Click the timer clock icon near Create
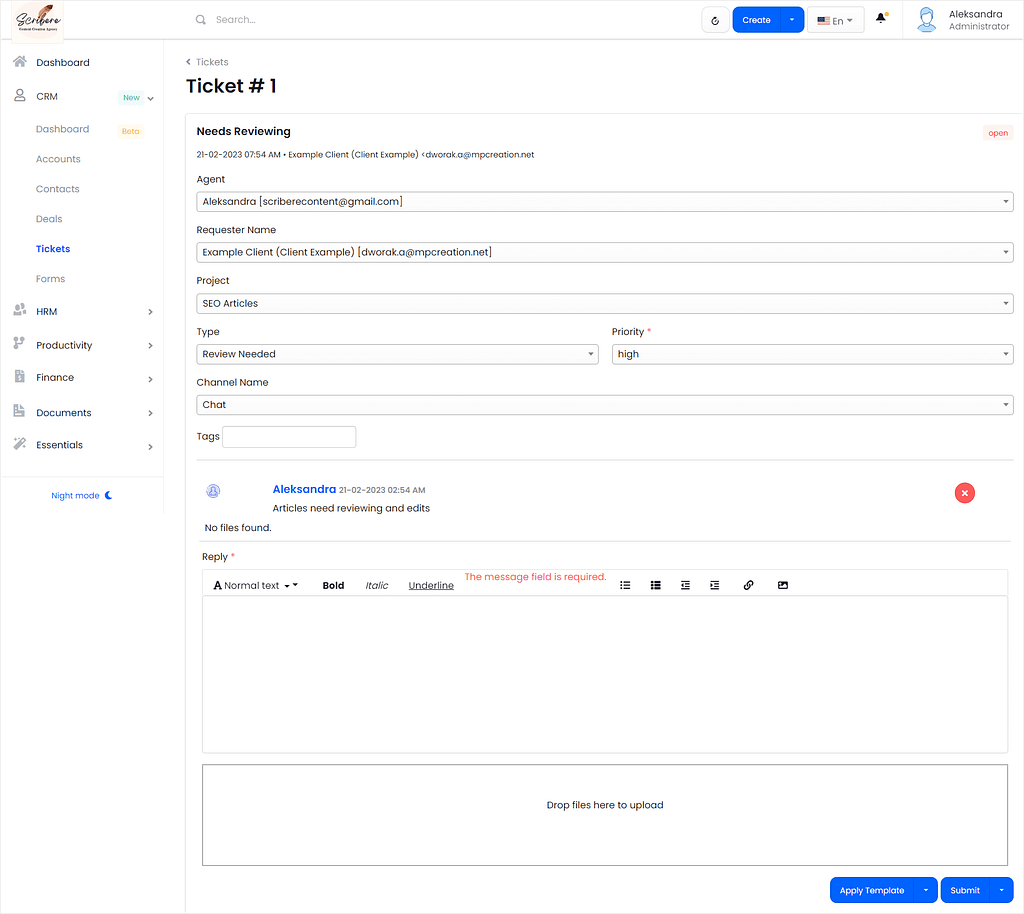The width and height of the screenshot is (1024, 914). coord(715,20)
